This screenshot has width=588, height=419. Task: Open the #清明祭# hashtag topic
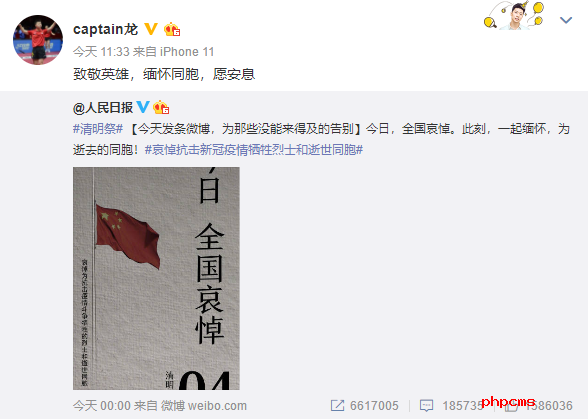click(x=98, y=129)
